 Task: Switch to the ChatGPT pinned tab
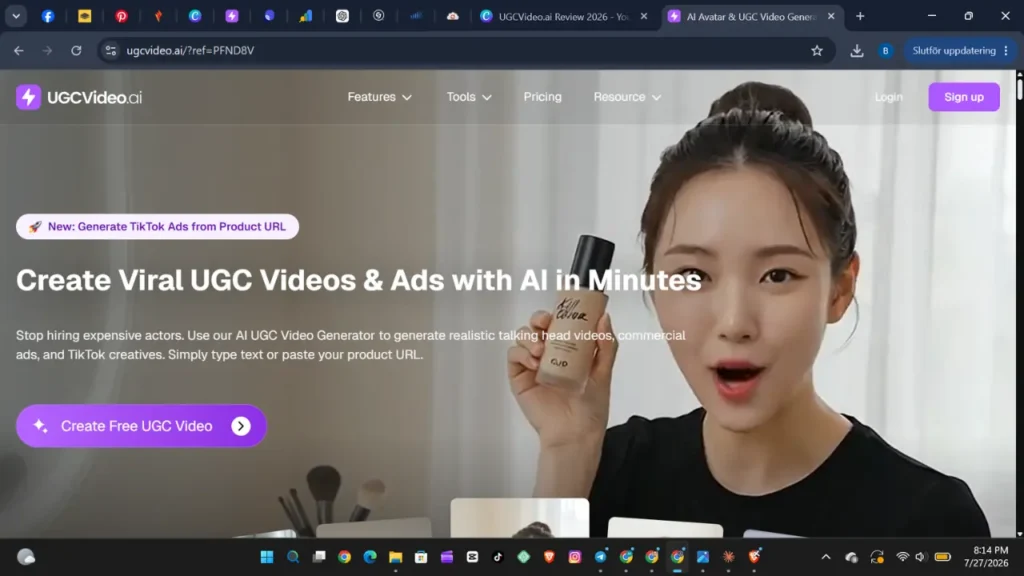point(342,16)
